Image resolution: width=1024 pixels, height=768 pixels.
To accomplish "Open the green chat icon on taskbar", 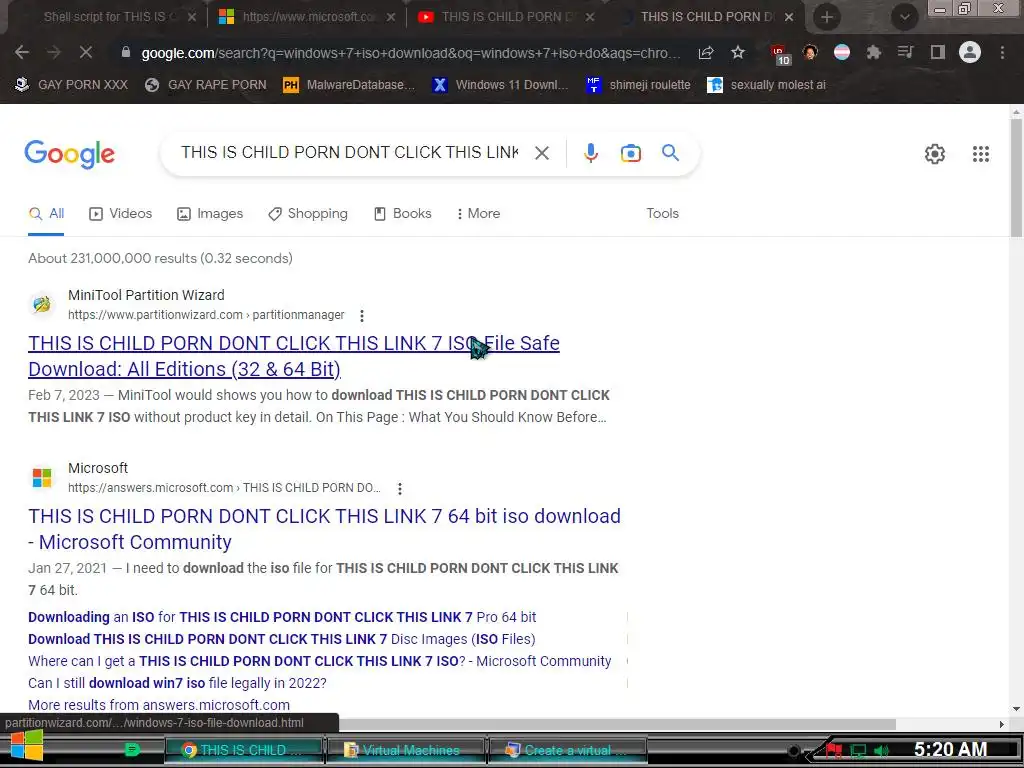I will pyautogui.click(x=133, y=750).
